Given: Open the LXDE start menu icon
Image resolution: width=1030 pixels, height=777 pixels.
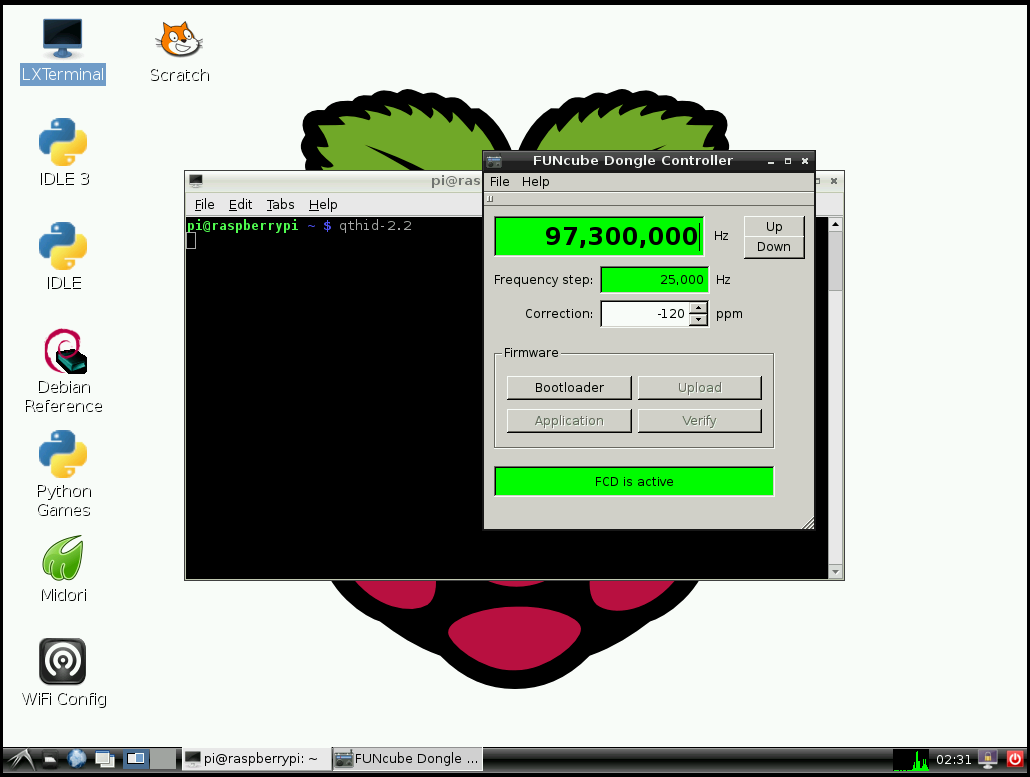Looking at the screenshot, I should (21, 759).
